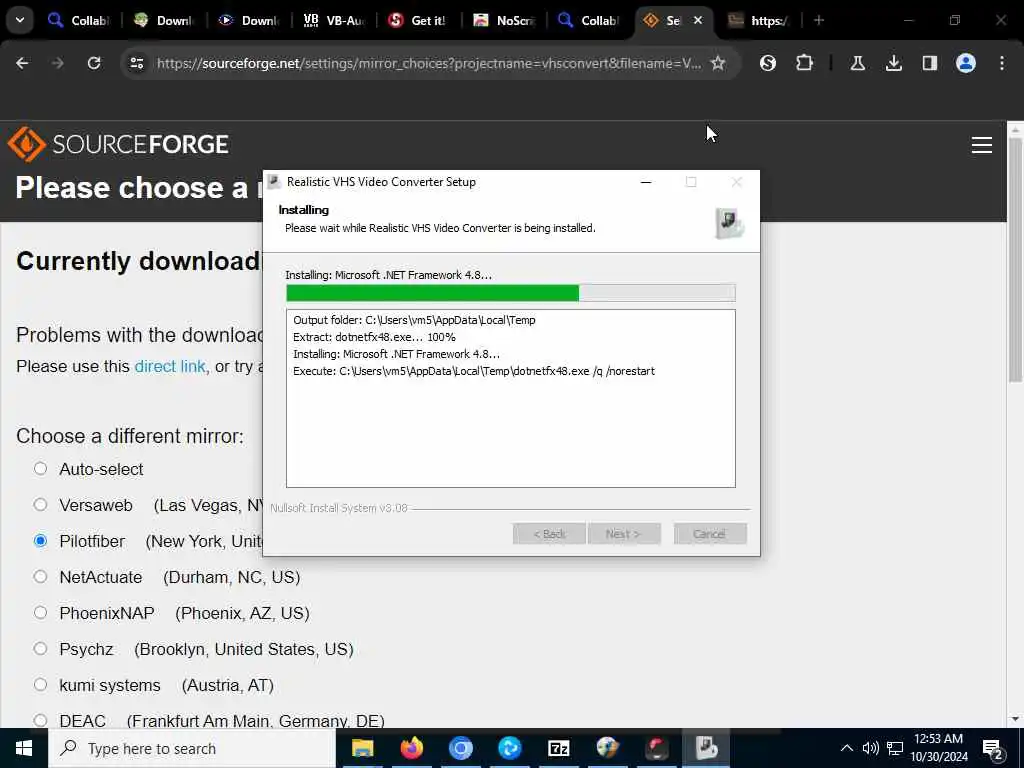
Task: Open Chrome Labs flask icon
Action: pyautogui.click(x=857, y=63)
